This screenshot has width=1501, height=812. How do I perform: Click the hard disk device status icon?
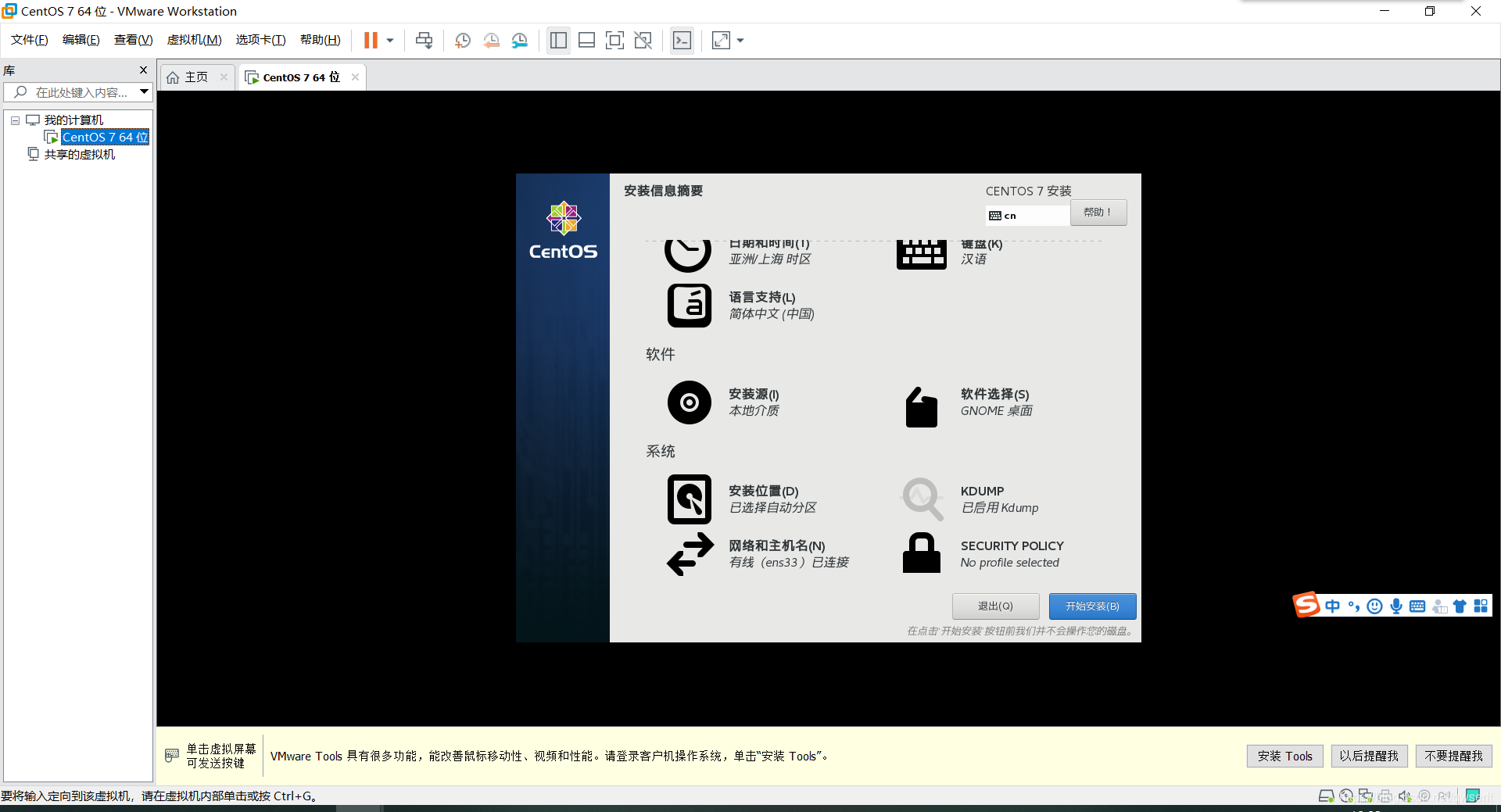(1327, 796)
